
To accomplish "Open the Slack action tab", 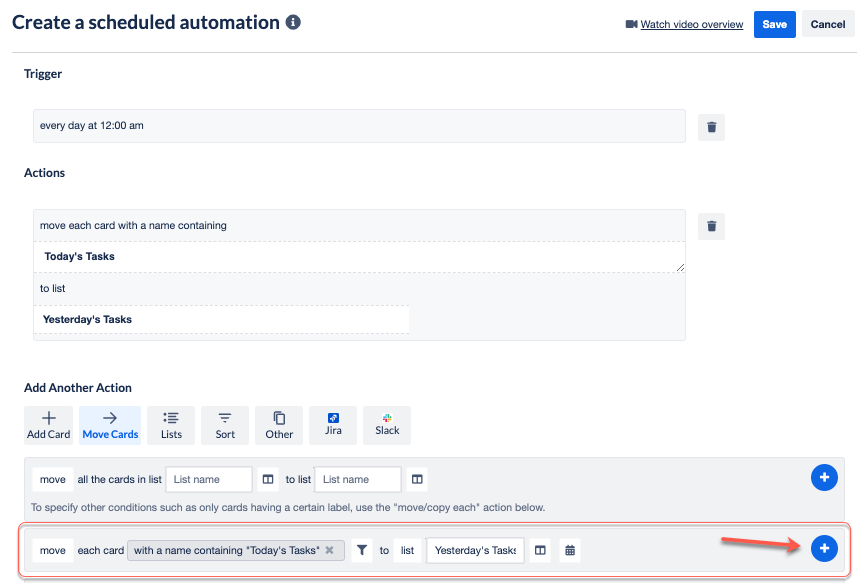I will (387, 425).
